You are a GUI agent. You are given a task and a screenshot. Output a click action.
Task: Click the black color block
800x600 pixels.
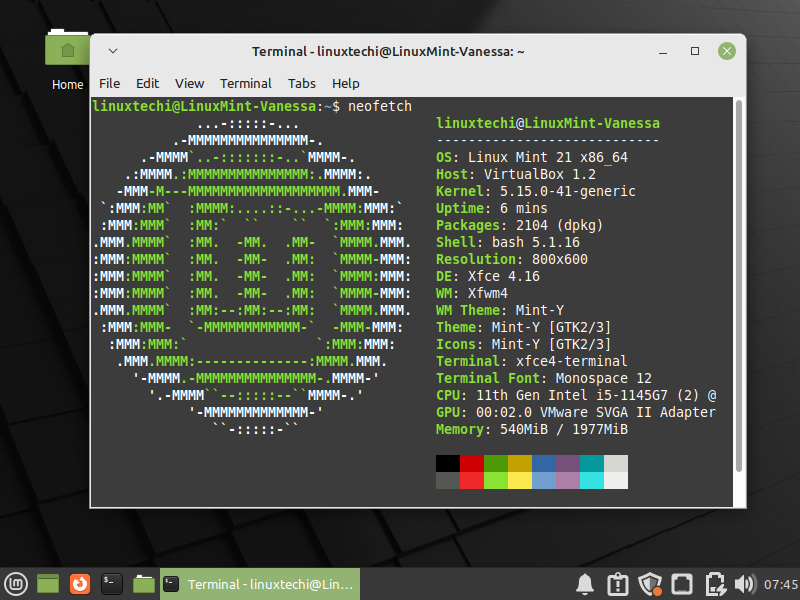pyautogui.click(x=448, y=463)
